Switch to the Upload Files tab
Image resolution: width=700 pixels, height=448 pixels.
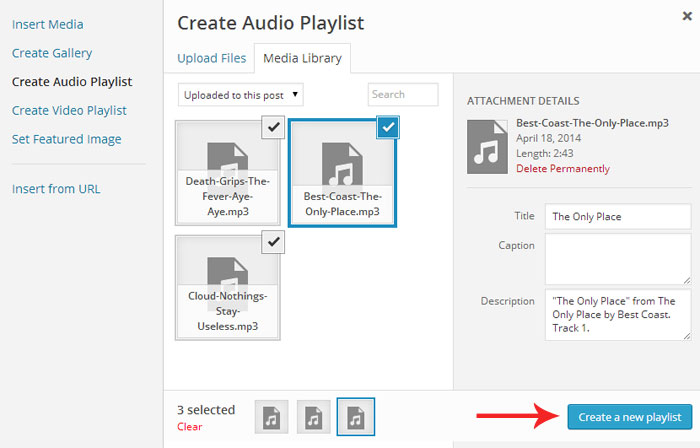(x=212, y=58)
